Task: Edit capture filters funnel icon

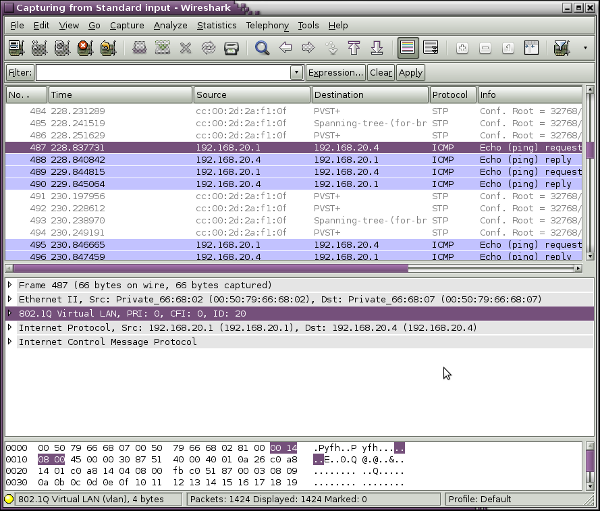Action: 562,48
